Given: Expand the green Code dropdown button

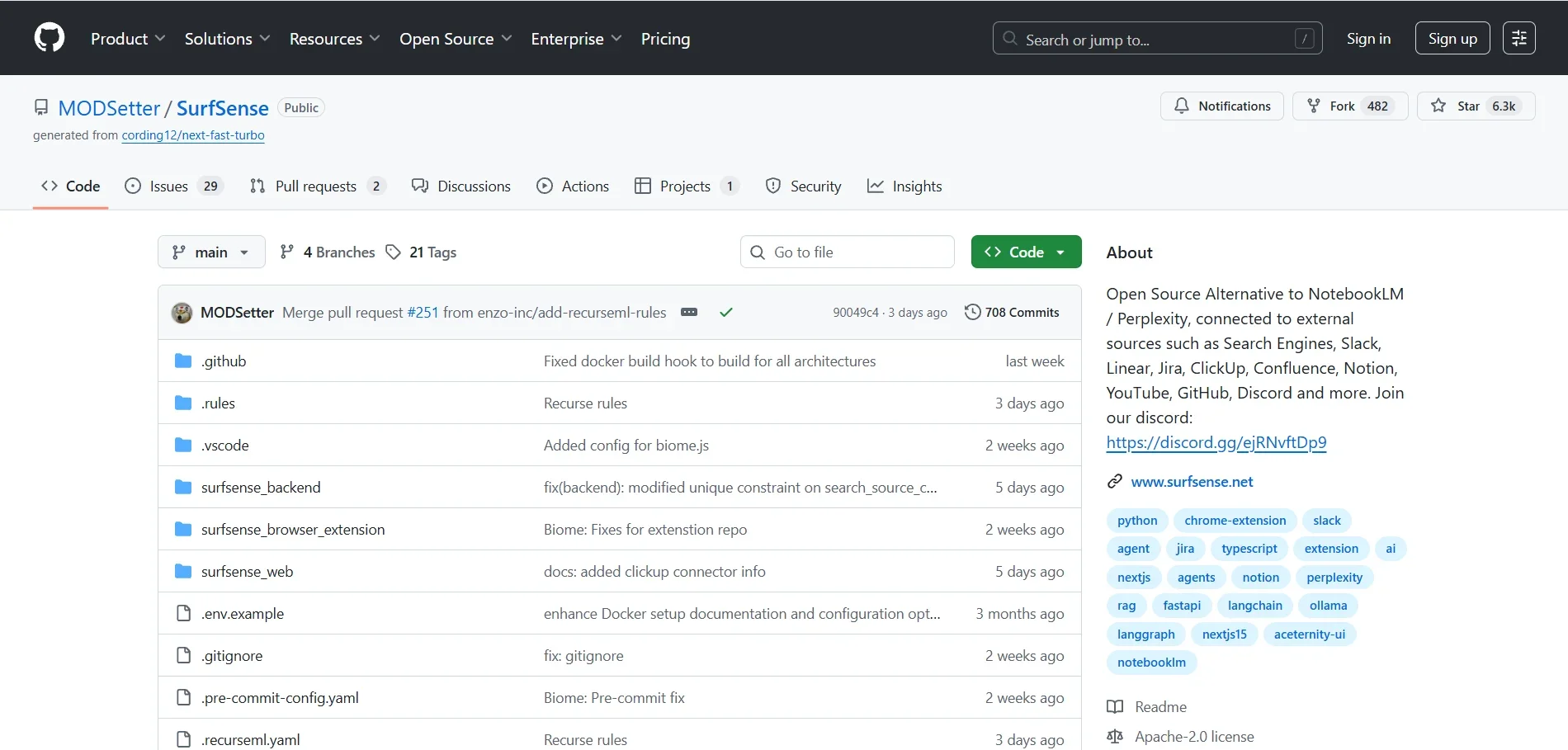Looking at the screenshot, I should point(1026,252).
